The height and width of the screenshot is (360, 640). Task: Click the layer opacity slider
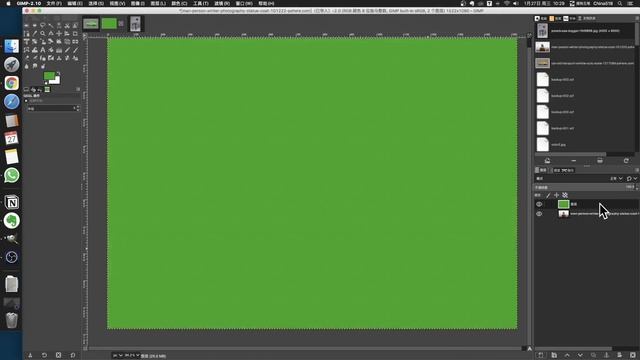tap(586, 187)
